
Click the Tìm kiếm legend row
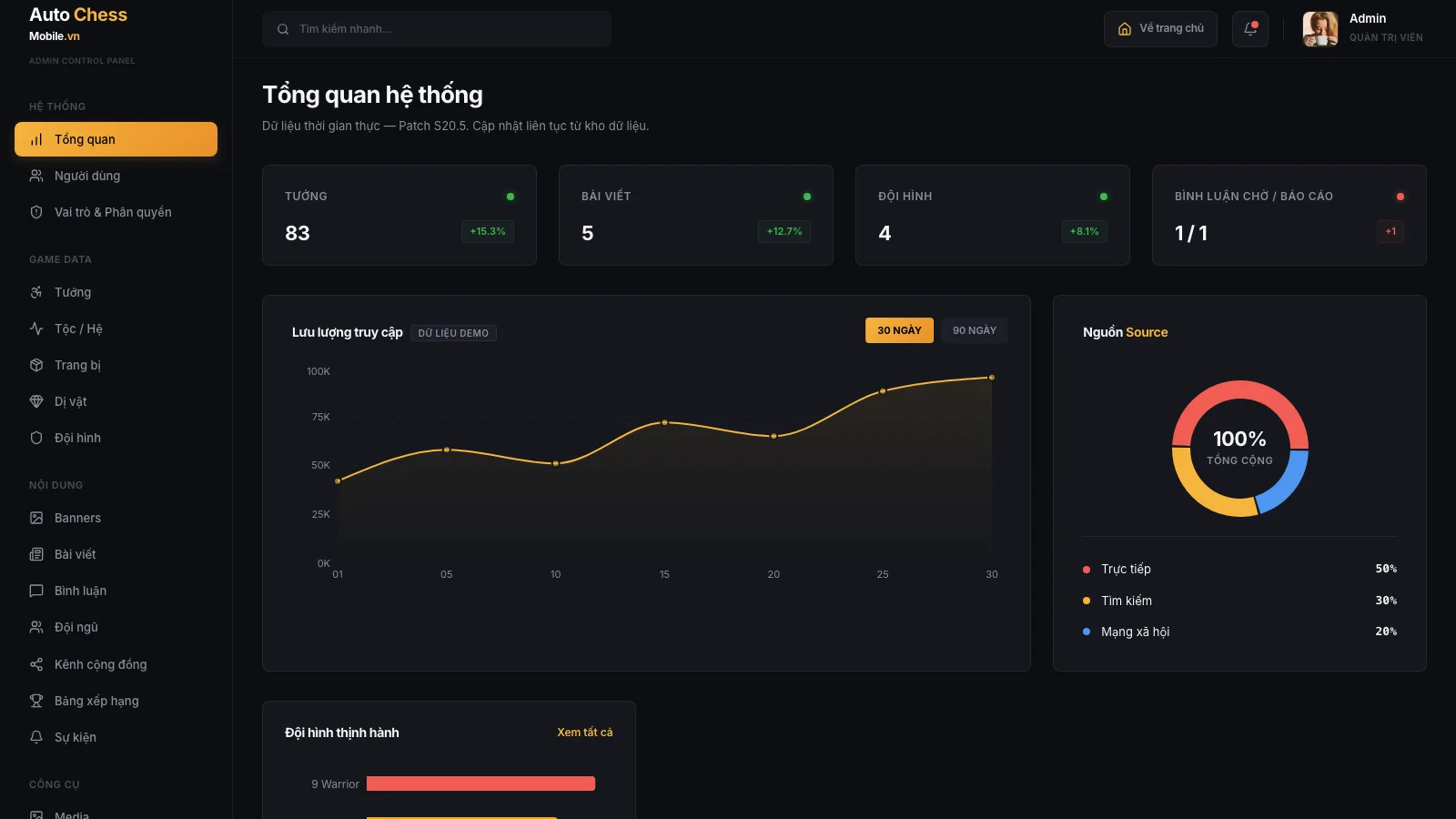pyautogui.click(x=1239, y=601)
